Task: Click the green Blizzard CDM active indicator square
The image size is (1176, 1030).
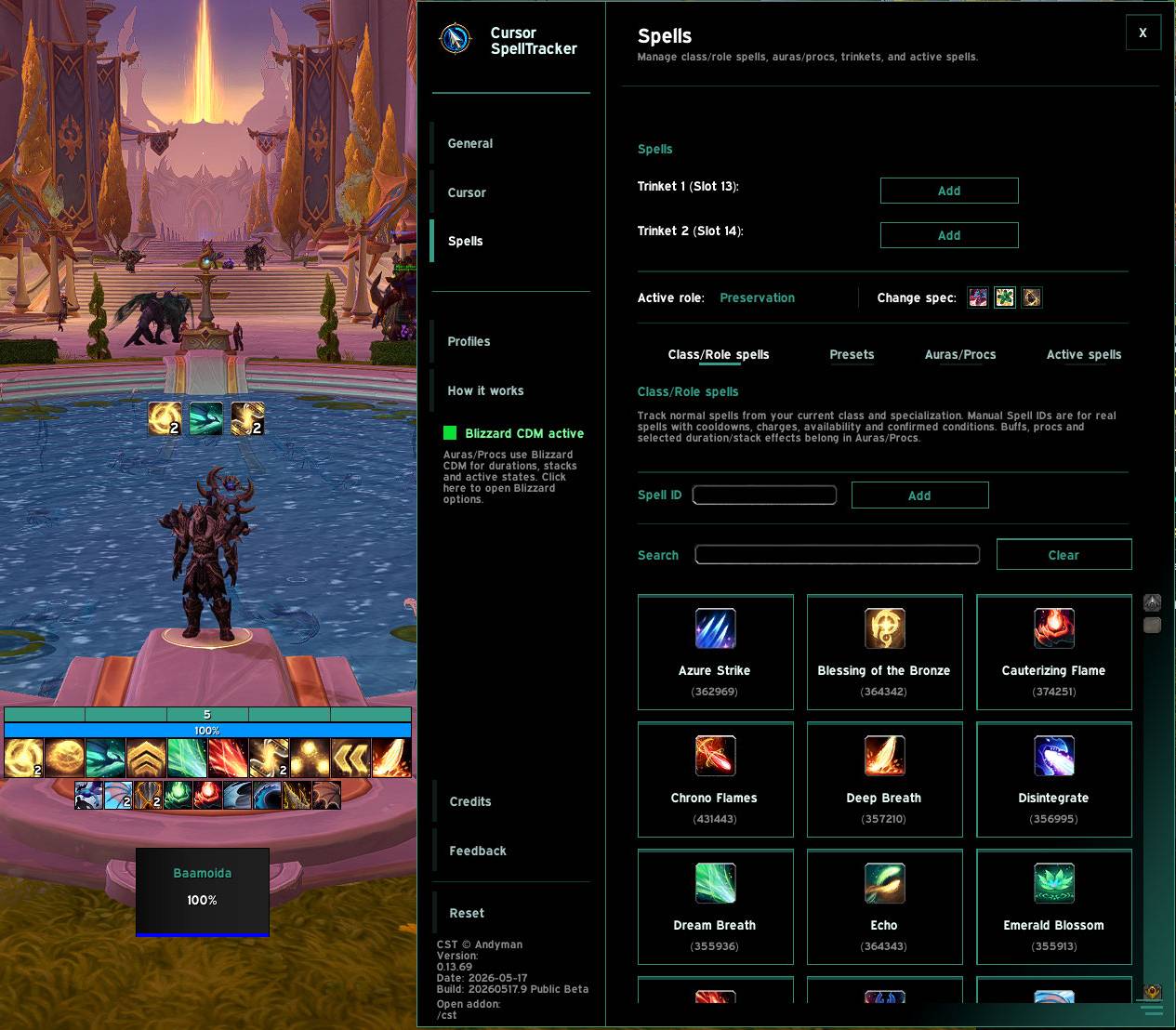Action: tap(450, 433)
